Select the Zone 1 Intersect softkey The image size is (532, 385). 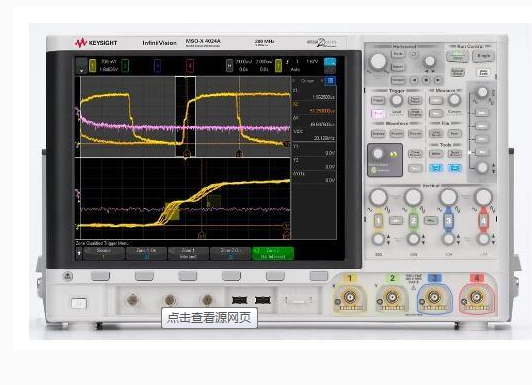click(x=188, y=254)
